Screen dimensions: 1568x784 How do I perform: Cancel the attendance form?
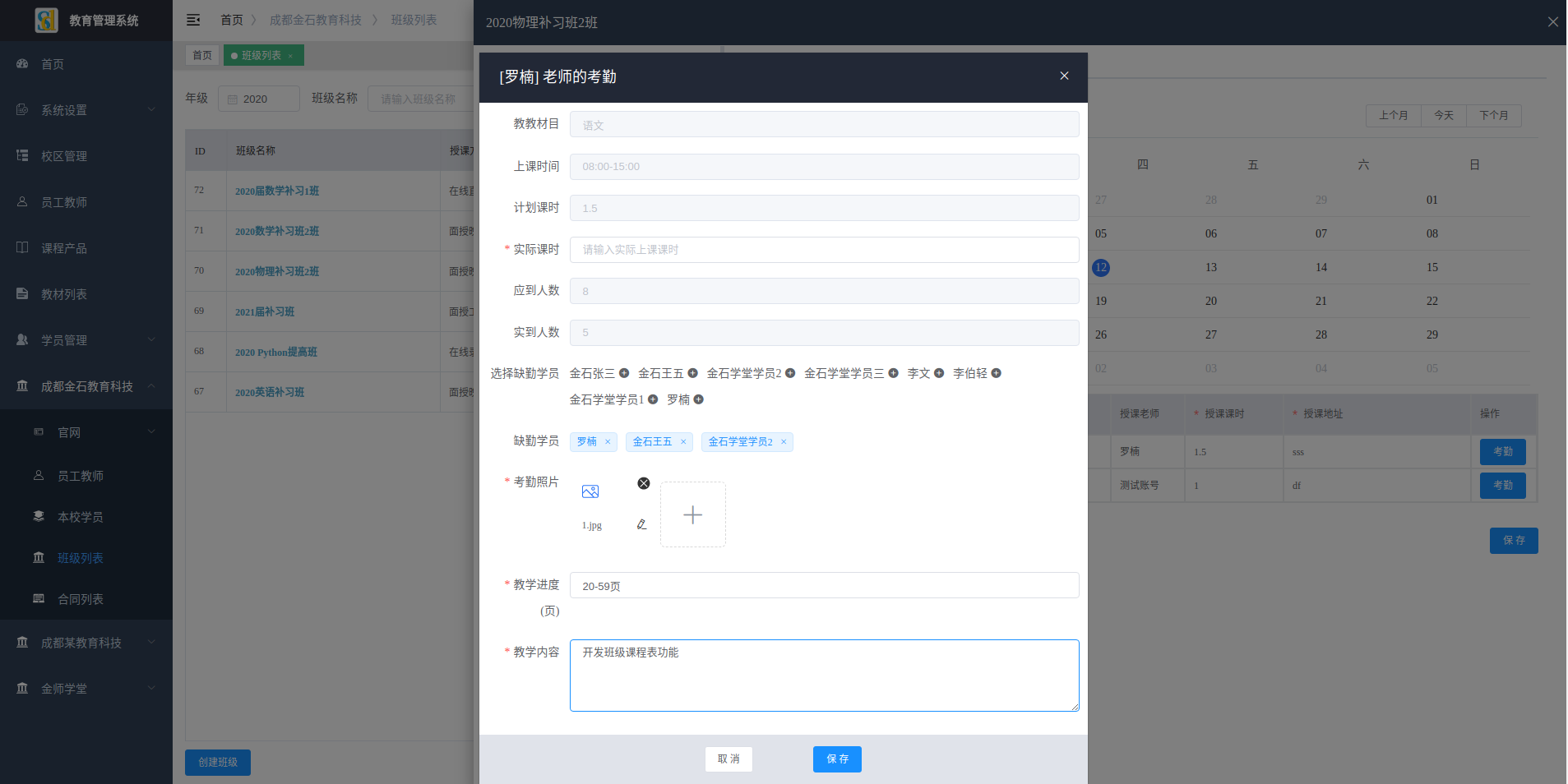pos(728,759)
